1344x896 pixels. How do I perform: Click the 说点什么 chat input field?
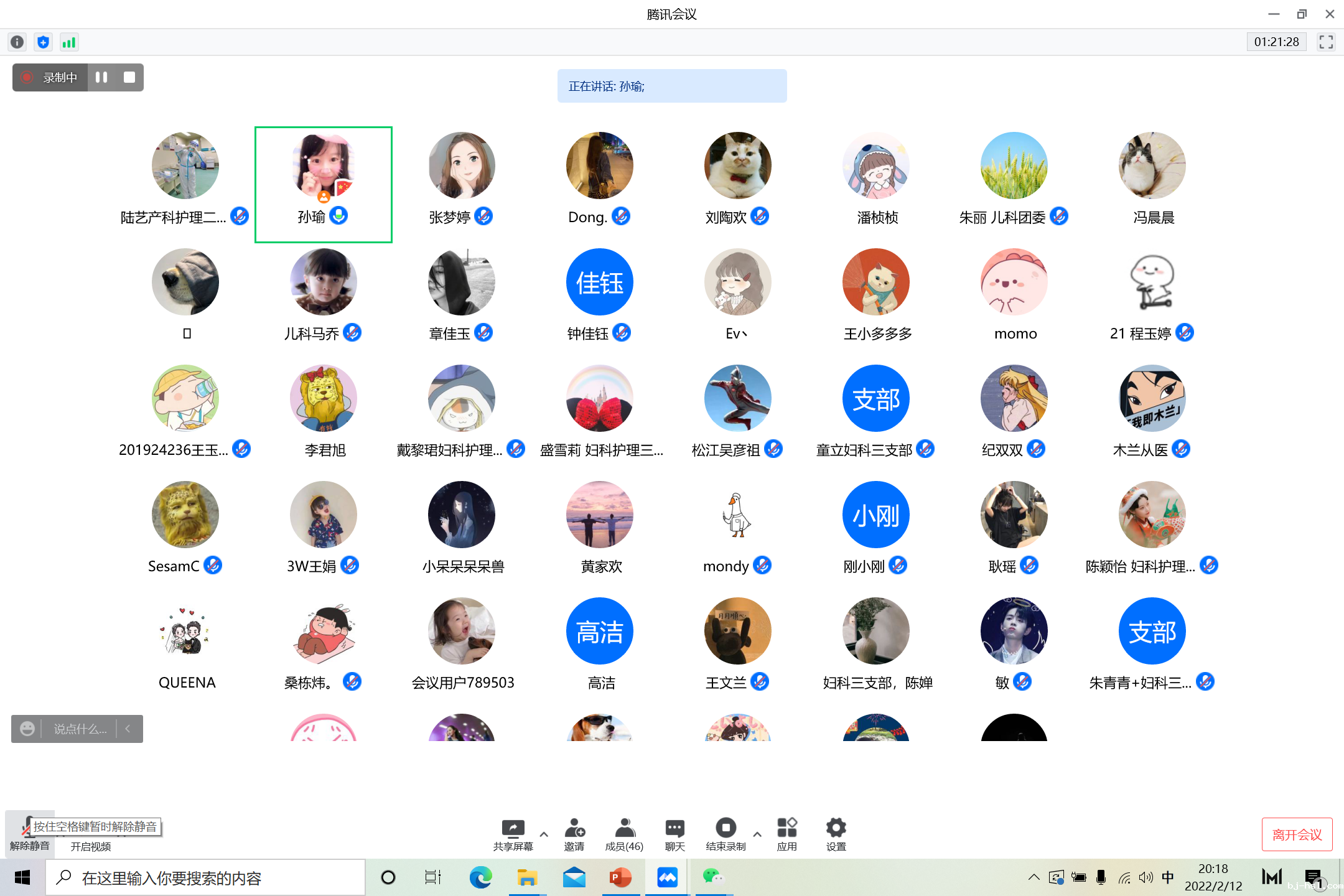[x=80, y=729]
